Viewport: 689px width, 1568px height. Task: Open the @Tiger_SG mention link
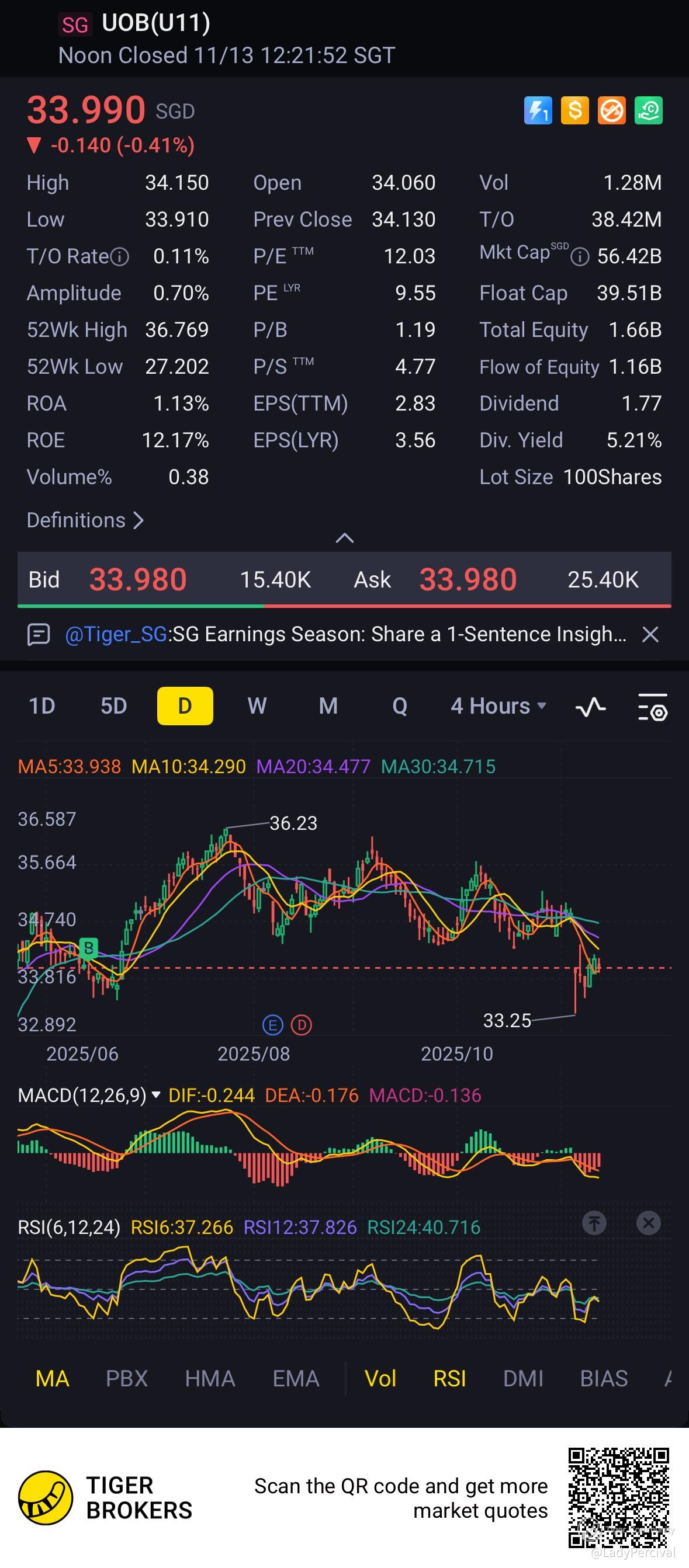click(116, 634)
